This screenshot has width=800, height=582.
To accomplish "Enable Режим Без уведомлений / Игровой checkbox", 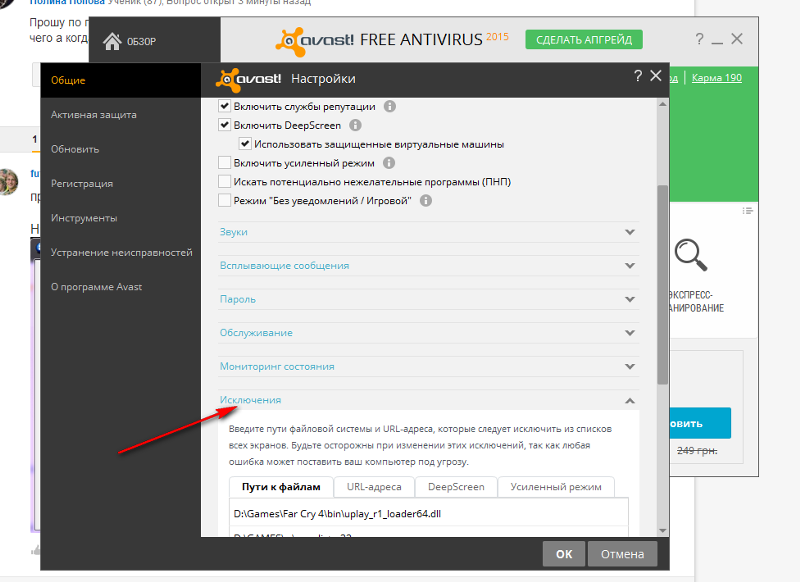I will click(224, 200).
